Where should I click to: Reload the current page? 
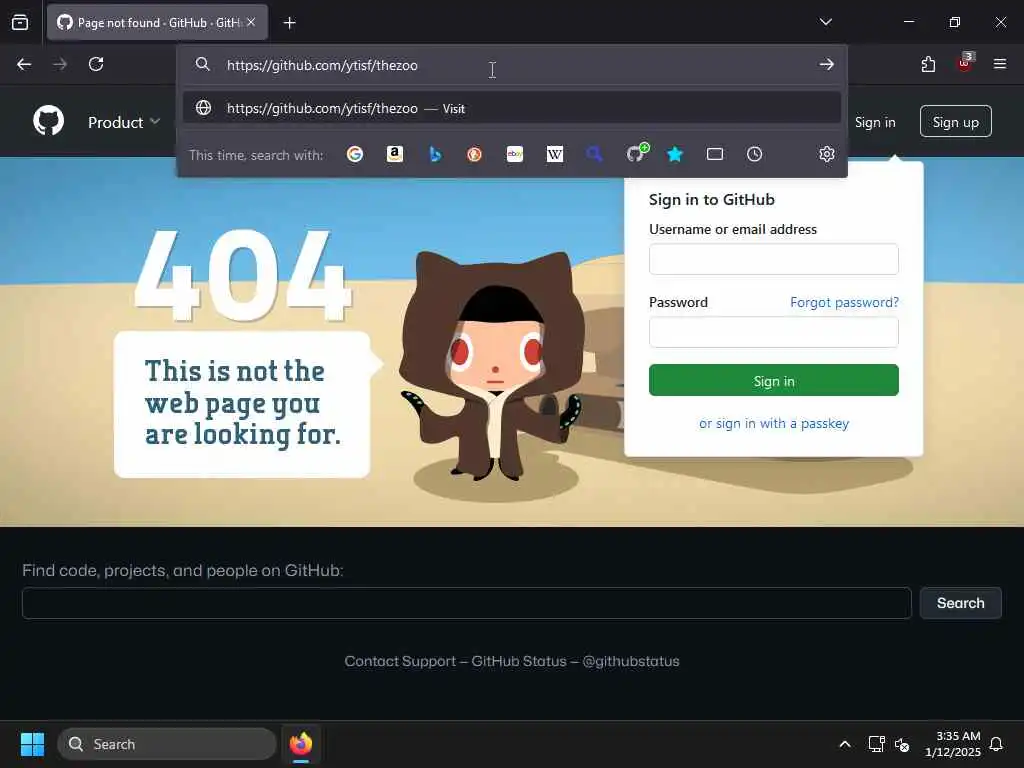[x=96, y=64]
